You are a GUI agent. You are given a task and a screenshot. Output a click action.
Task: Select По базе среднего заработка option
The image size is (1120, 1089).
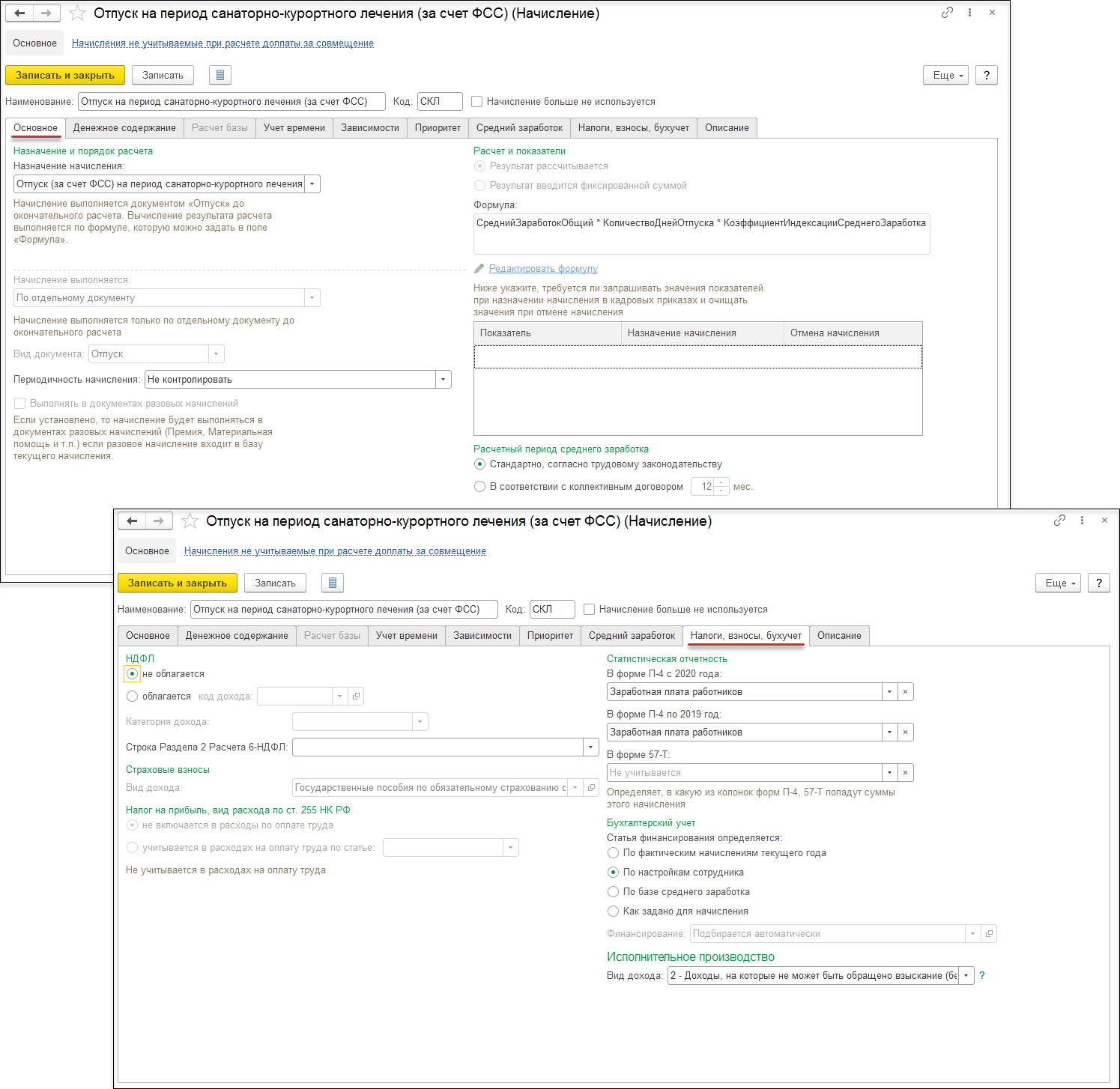[x=613, y=892]
